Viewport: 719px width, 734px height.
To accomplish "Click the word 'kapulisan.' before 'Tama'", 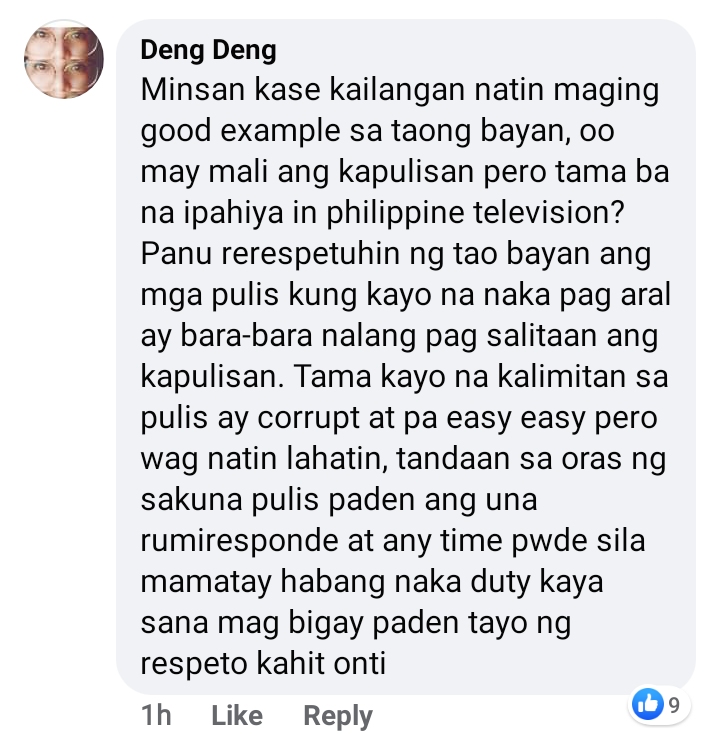I will tap(213, 377).
